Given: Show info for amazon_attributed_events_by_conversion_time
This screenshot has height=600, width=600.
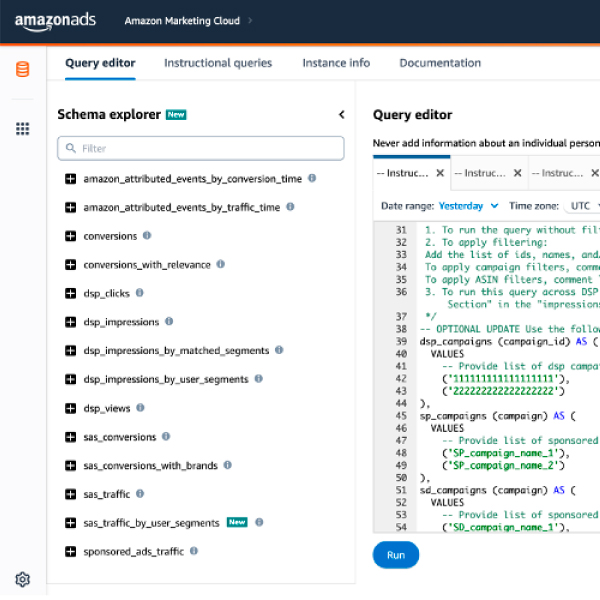Looking at the screenshot, I should 312,178.
